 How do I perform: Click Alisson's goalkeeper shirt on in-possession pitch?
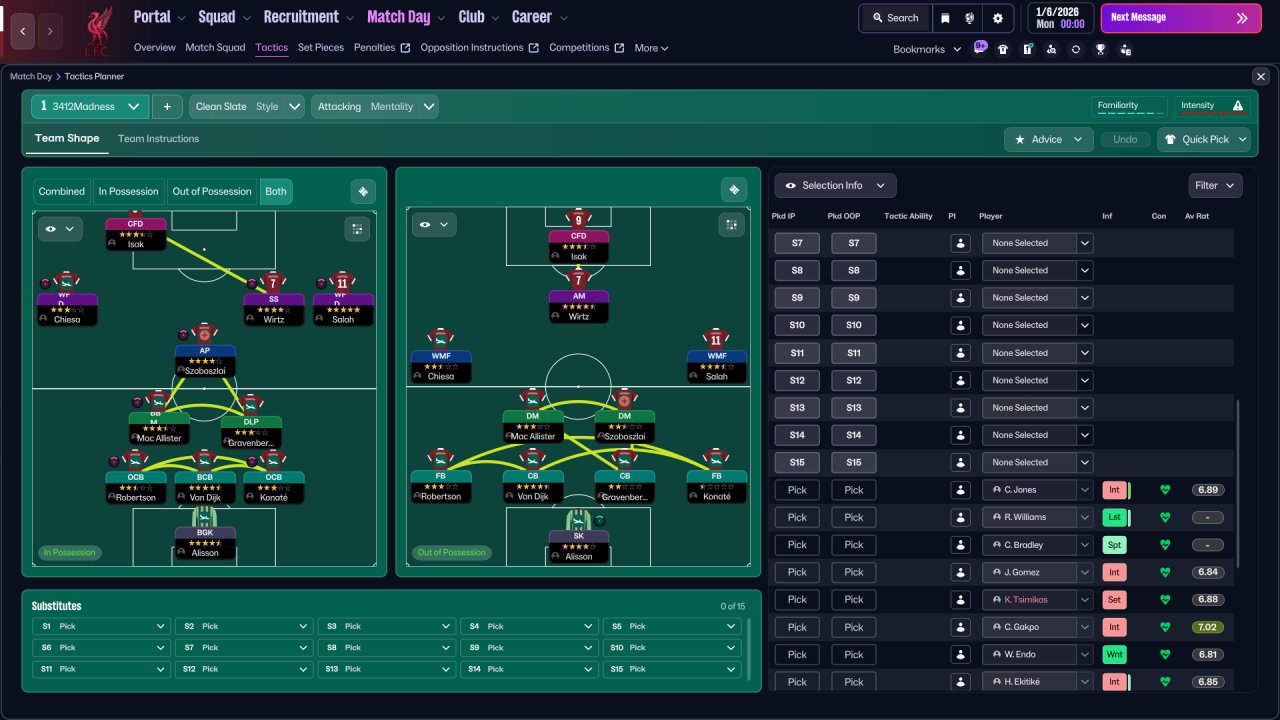[x=204, y=517]
